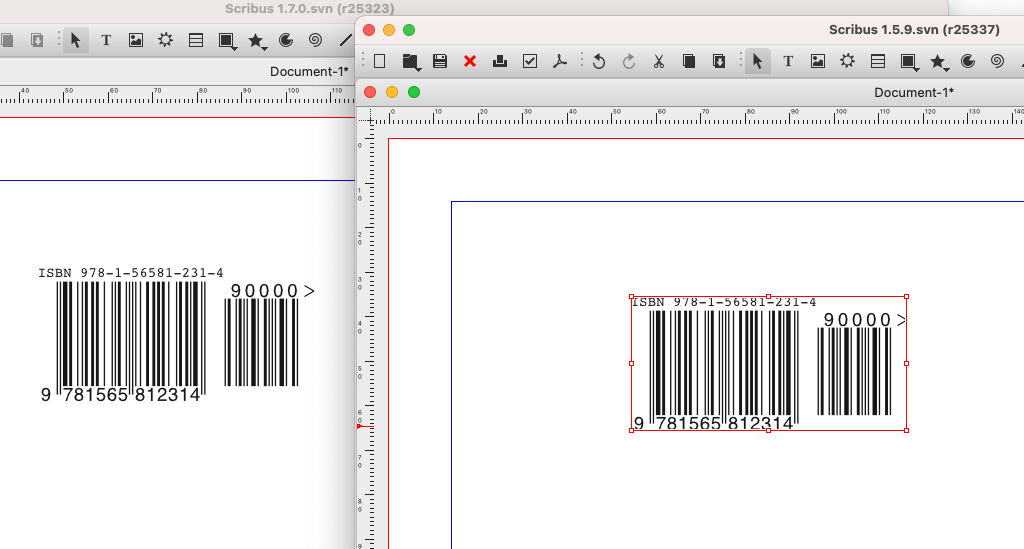1024x549 pixels.
Task: Click the Paste icon in Scribus 1.5.9 toolbar
Action: 719,61
